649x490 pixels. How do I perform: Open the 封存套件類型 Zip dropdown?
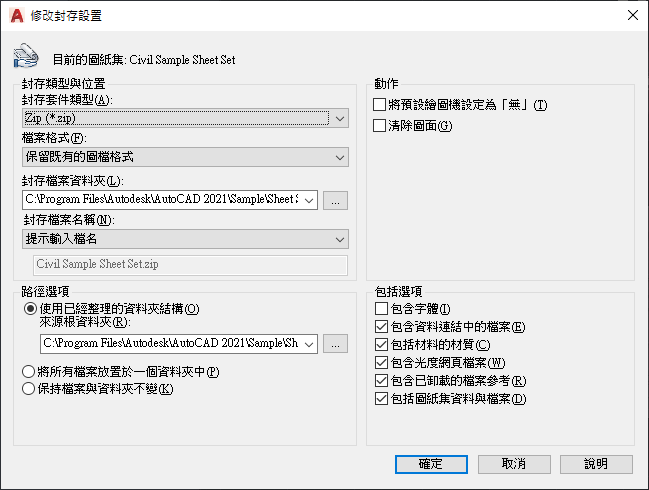pos(185,118)
